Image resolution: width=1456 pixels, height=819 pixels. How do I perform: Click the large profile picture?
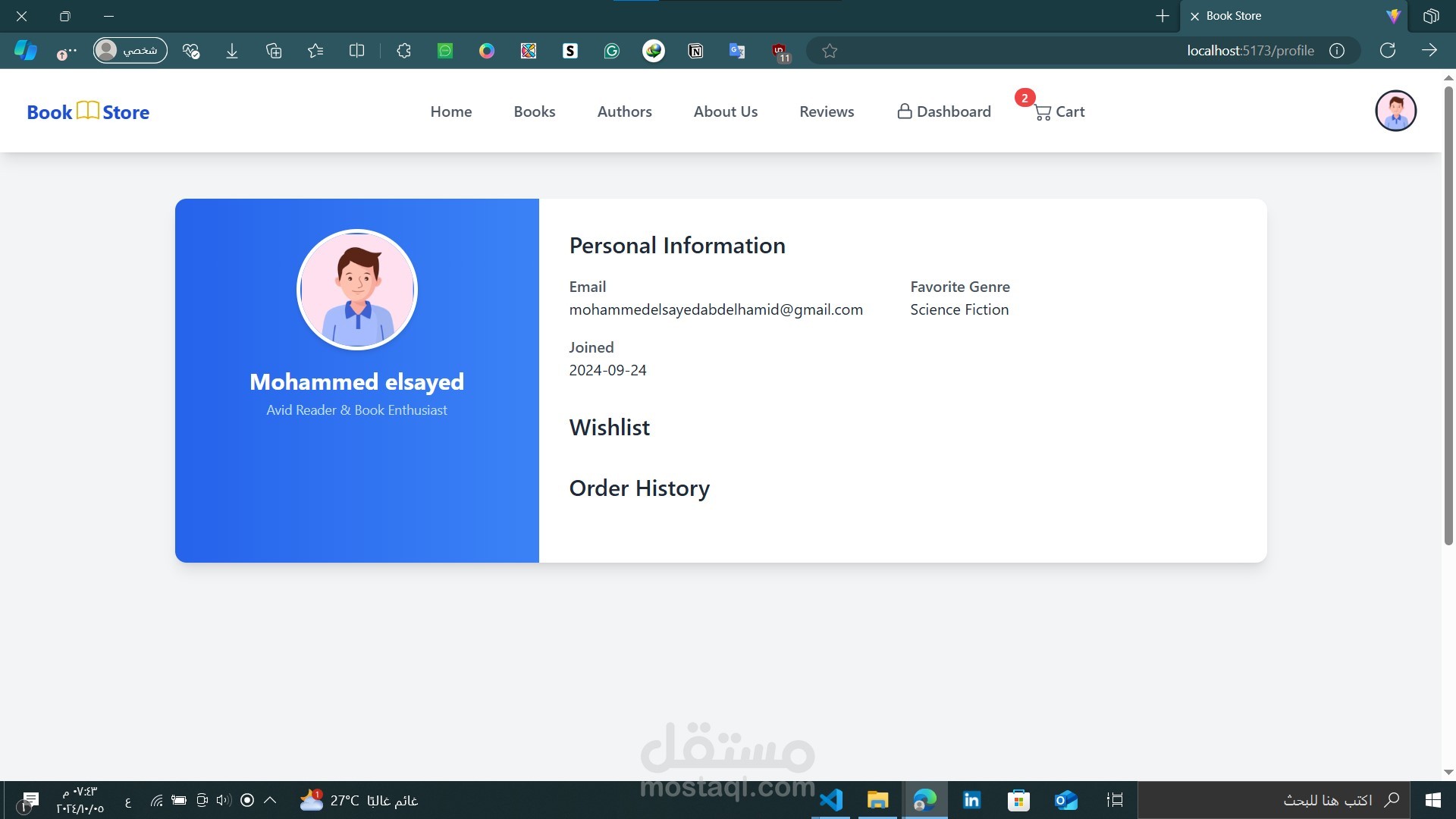click(x=356, y=290)
